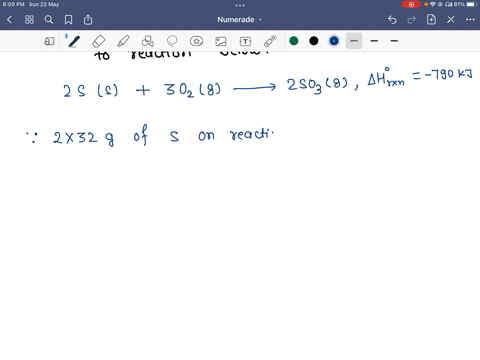Viewport: 480px width, 360px height.
Task: Open the Elements sticker tool
Action: pos(196,41)
